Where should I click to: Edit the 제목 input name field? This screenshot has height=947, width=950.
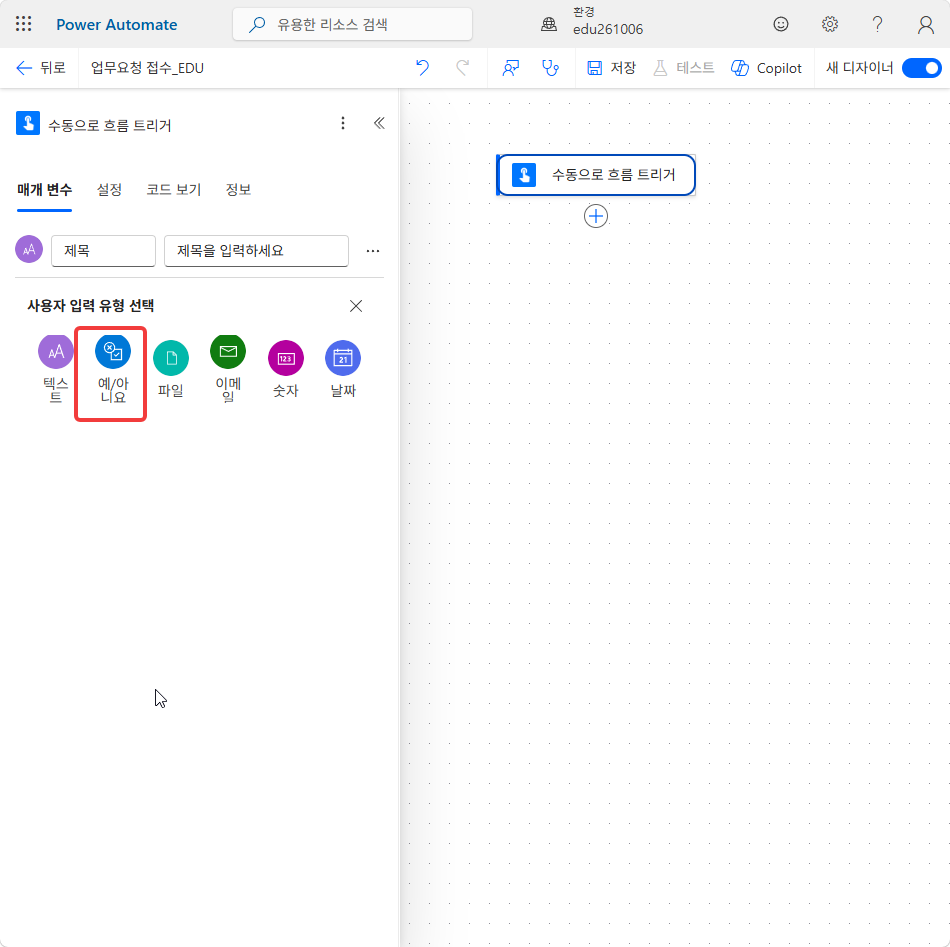coord(104,251)
